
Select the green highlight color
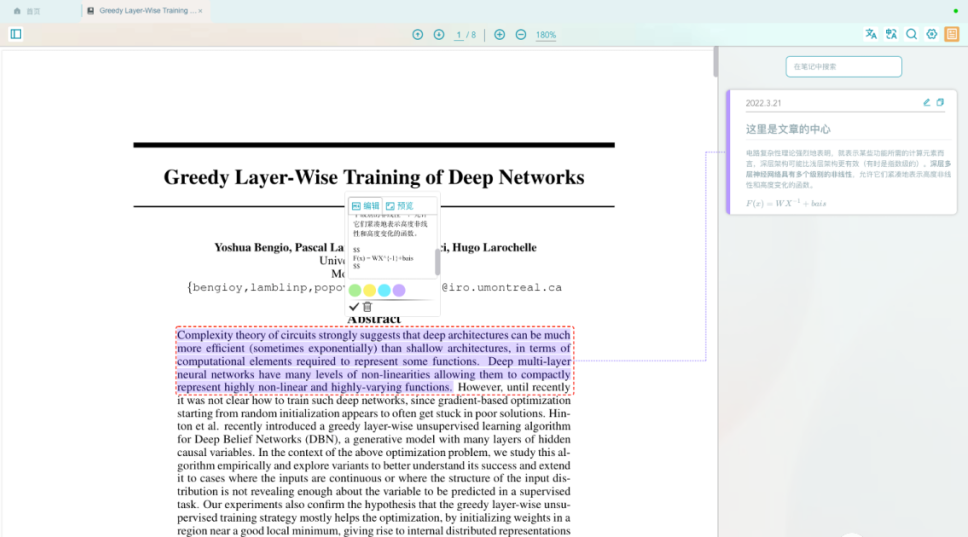[355, 290]
